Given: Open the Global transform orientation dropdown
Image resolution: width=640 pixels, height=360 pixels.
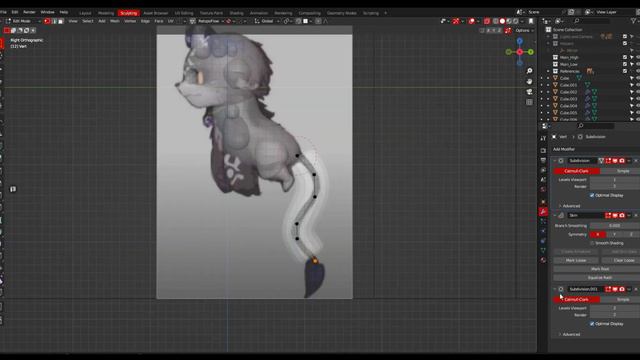Looking at the screenshot, I should pyautogui.click(x=267, y=21).
